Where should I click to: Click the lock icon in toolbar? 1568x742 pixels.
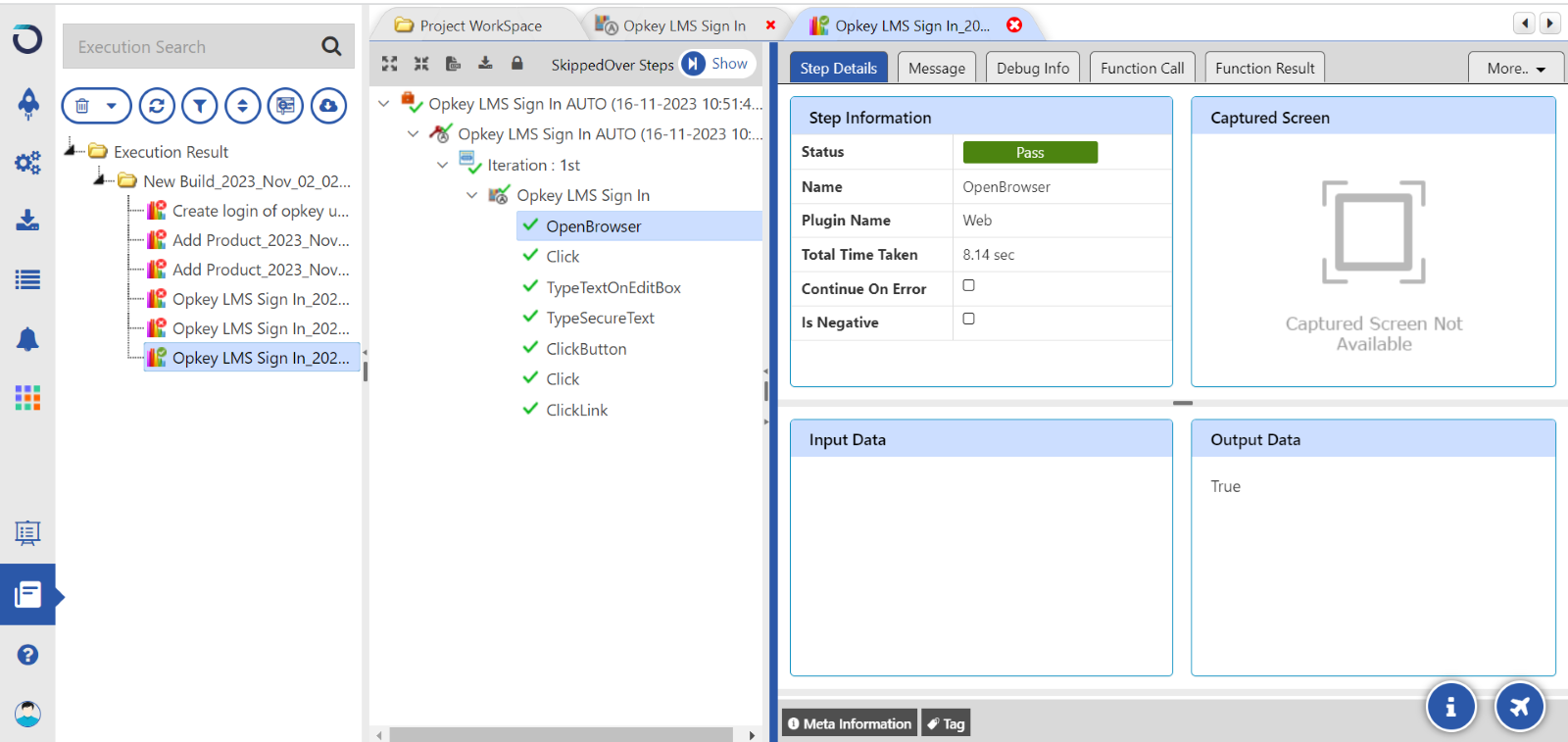pos(517,64)
